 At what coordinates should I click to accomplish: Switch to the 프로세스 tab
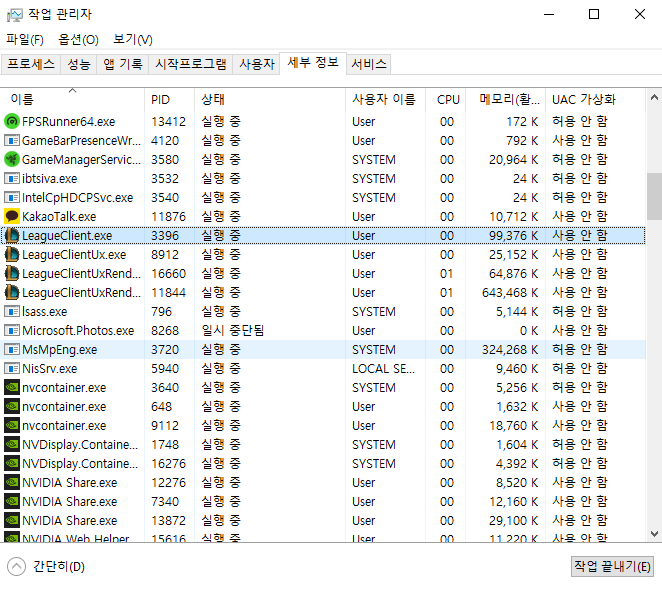tap(31, 64)
